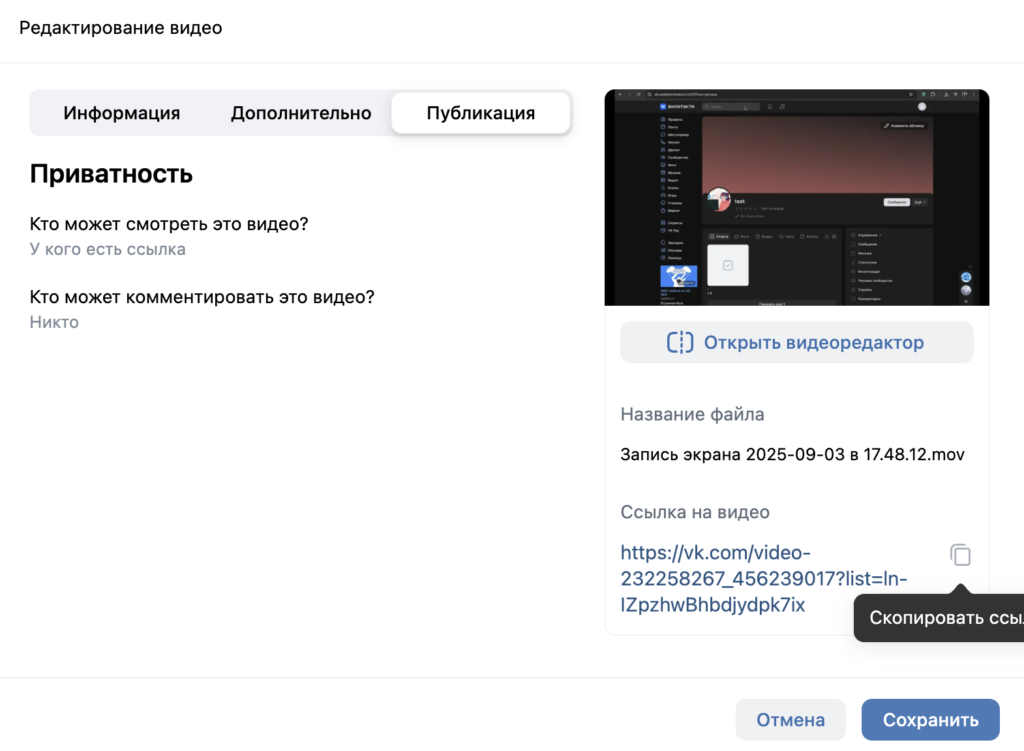The height and width of the screenshot is (751, 1024).
Task: Click the notification bell in the video preview
Action: click(769, 106)
